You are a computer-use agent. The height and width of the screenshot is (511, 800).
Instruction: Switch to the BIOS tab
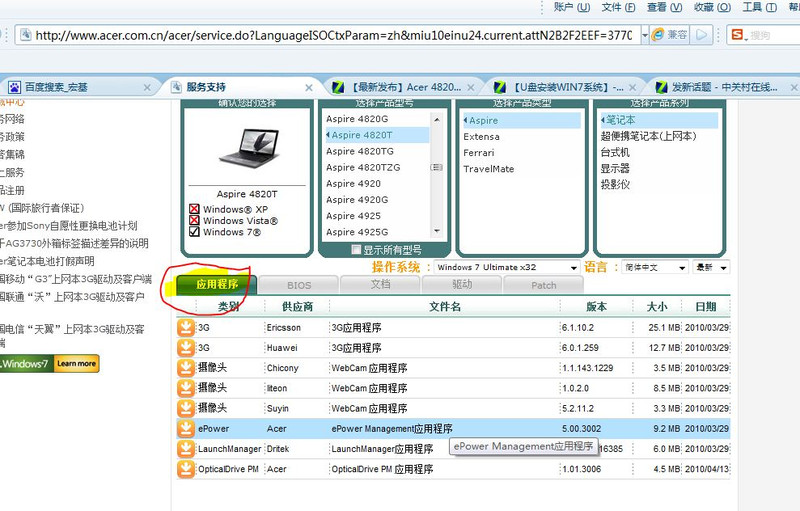(299, 285)
